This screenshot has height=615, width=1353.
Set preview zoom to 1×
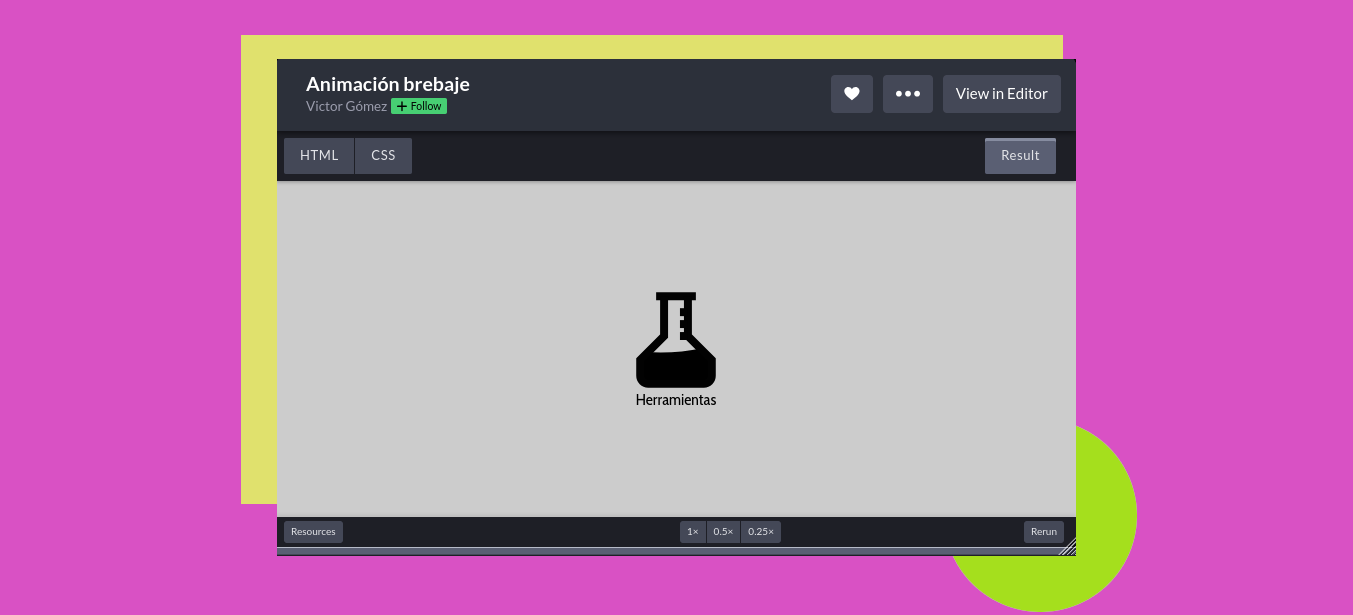pyautogui.click(x=692, y=532)
